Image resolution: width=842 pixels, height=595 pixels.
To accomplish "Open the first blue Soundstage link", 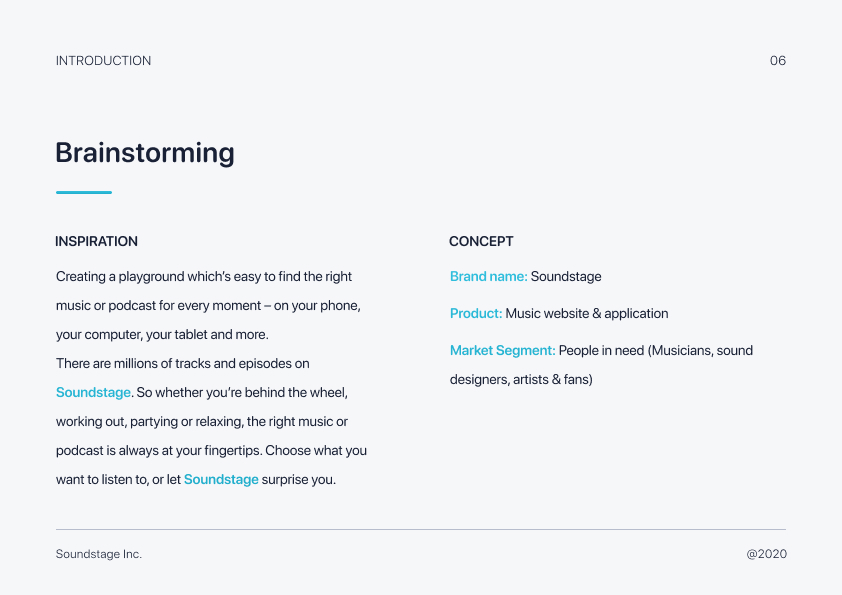I will click(93, 393).
